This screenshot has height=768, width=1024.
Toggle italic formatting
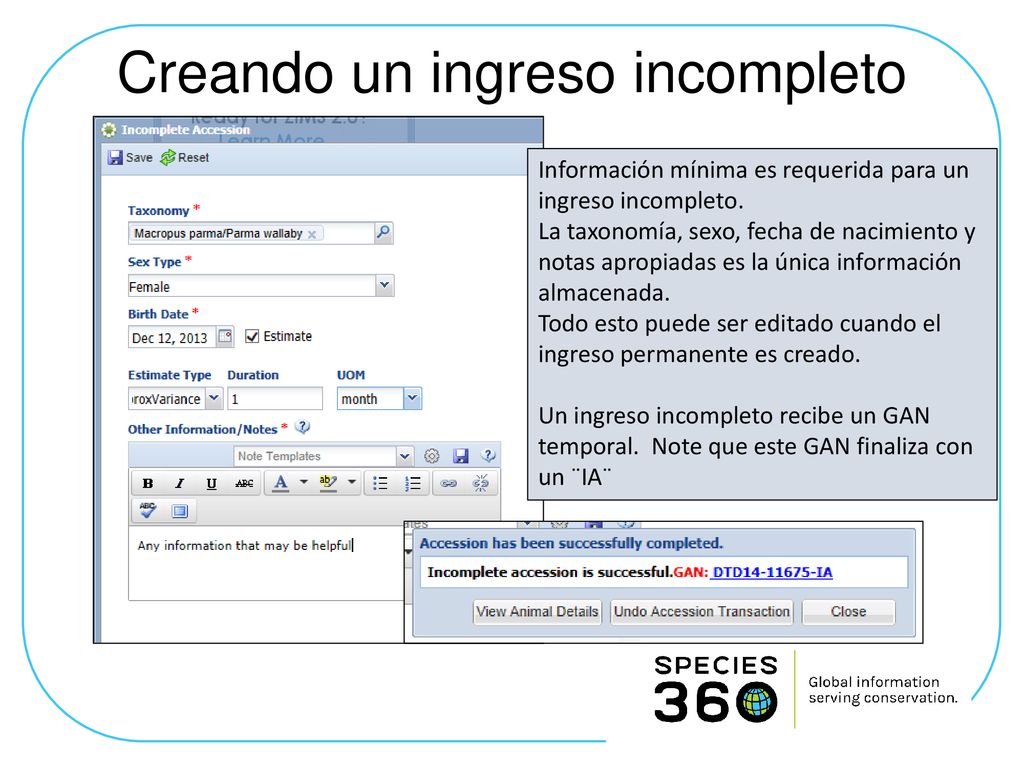[180, 483]
